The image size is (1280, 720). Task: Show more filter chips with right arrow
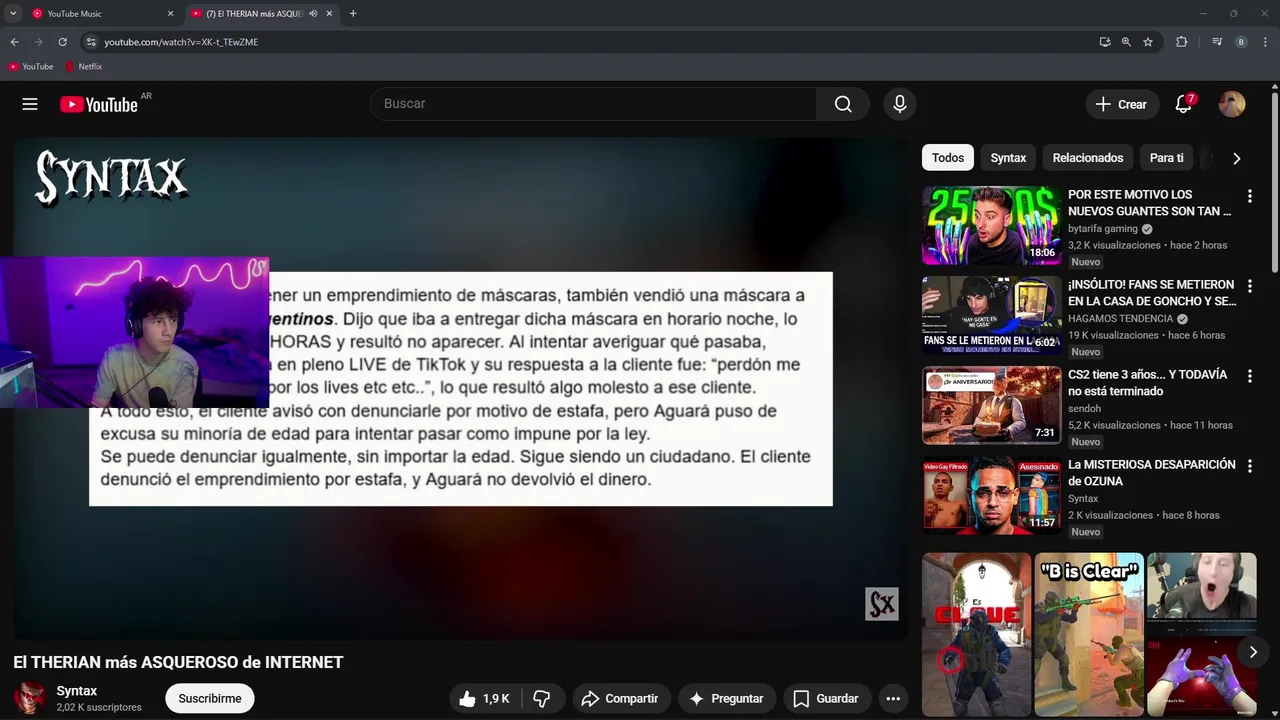coord(1237,158)
